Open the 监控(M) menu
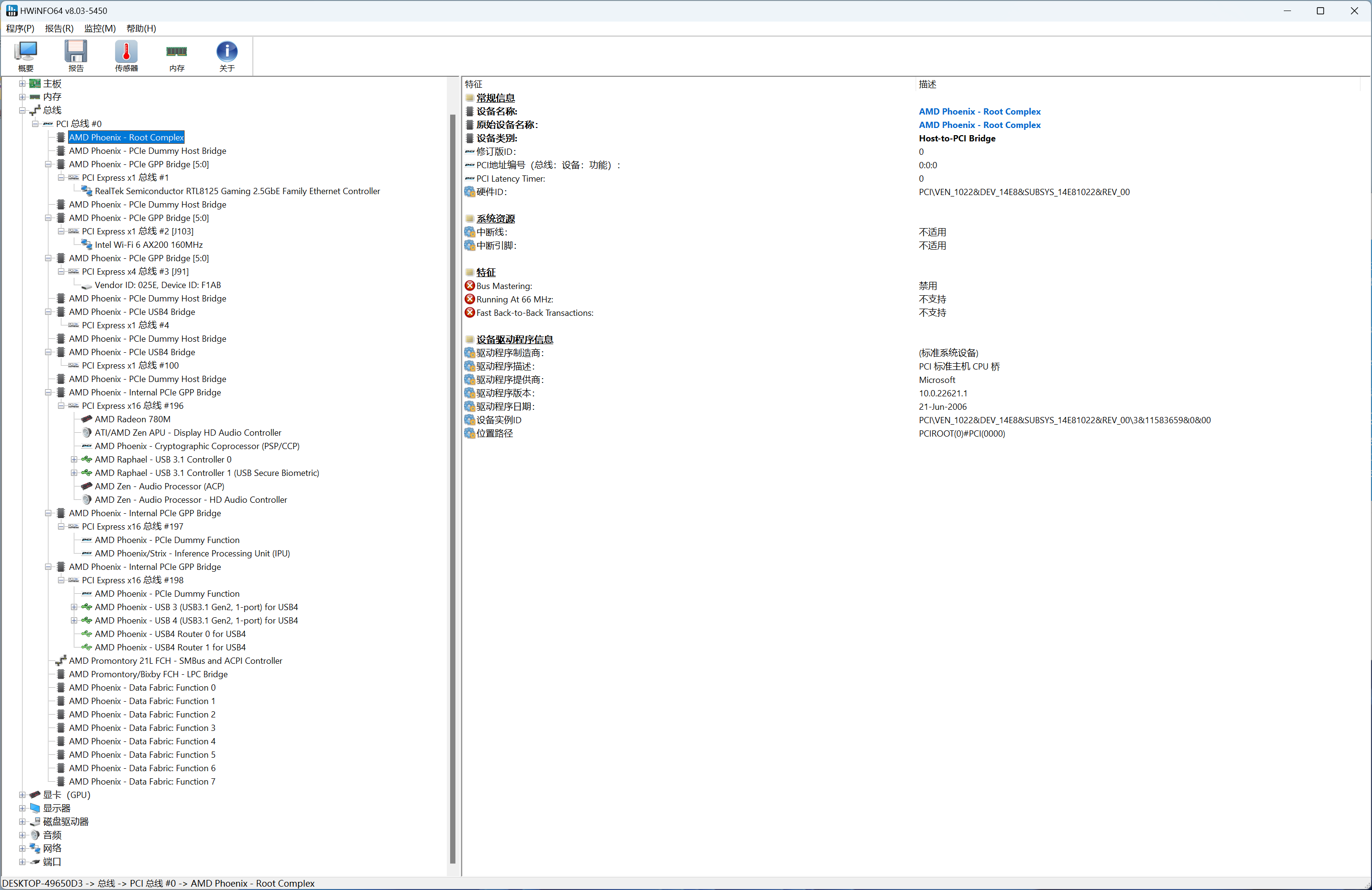Screen dimensions: 1372x890 [100, 28]
